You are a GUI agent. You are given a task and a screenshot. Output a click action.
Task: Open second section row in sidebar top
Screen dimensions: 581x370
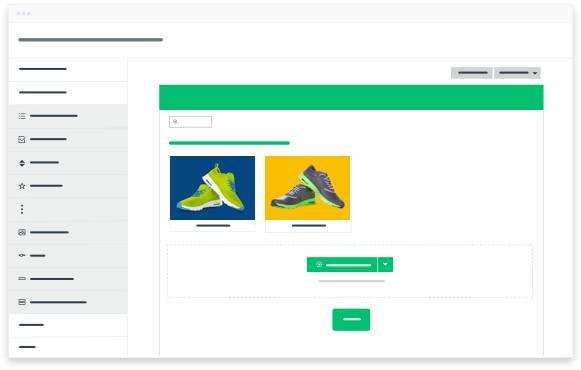(x=68, y=93)
